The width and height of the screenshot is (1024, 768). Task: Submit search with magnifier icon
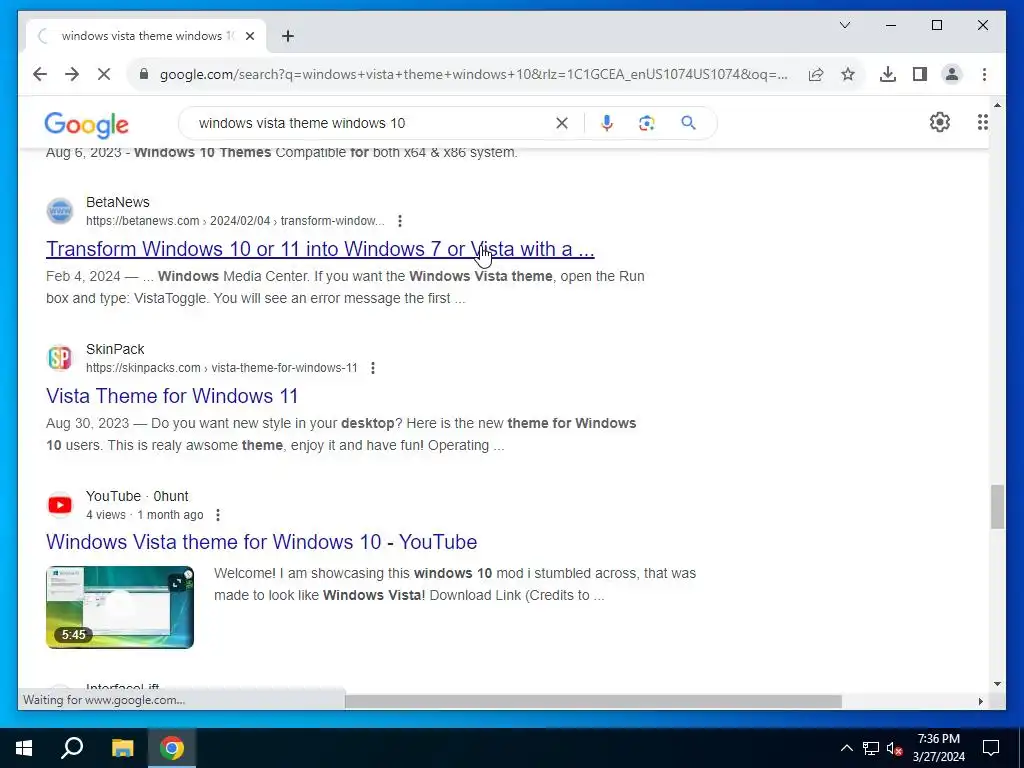(x=688, y=123)
